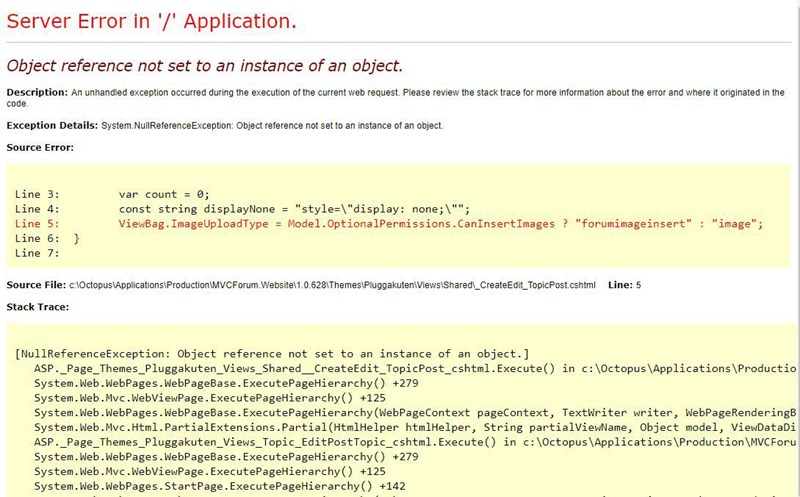
Task: Click the bold "Exception Details:" label
Action: [52, 126]
